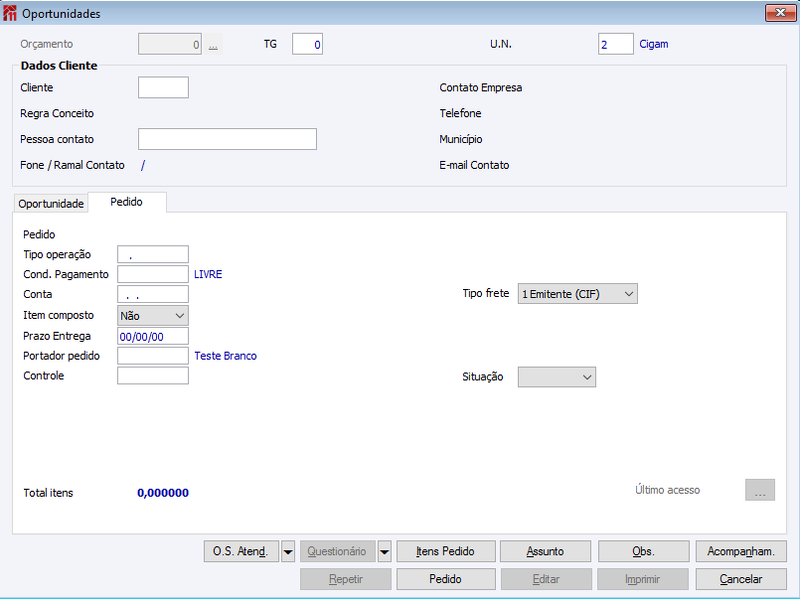Click the O.S. Atend. button
This screenshot has width=800, height=599.
pyautogui.click(x=241, y=552)
